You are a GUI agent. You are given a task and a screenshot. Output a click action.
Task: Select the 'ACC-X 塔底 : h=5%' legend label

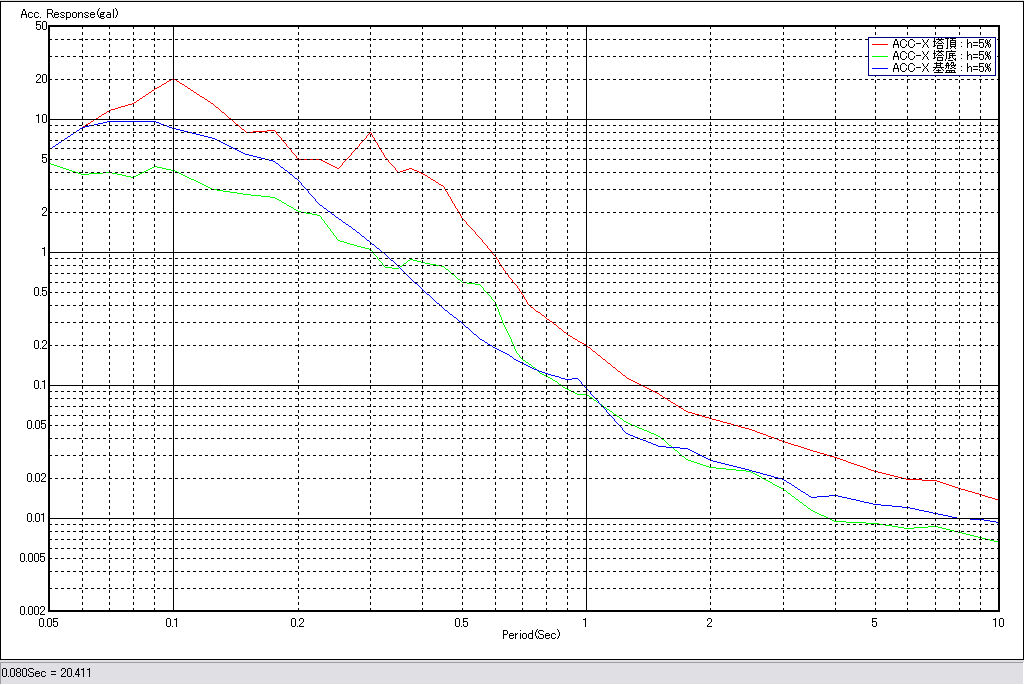point(942,56)
